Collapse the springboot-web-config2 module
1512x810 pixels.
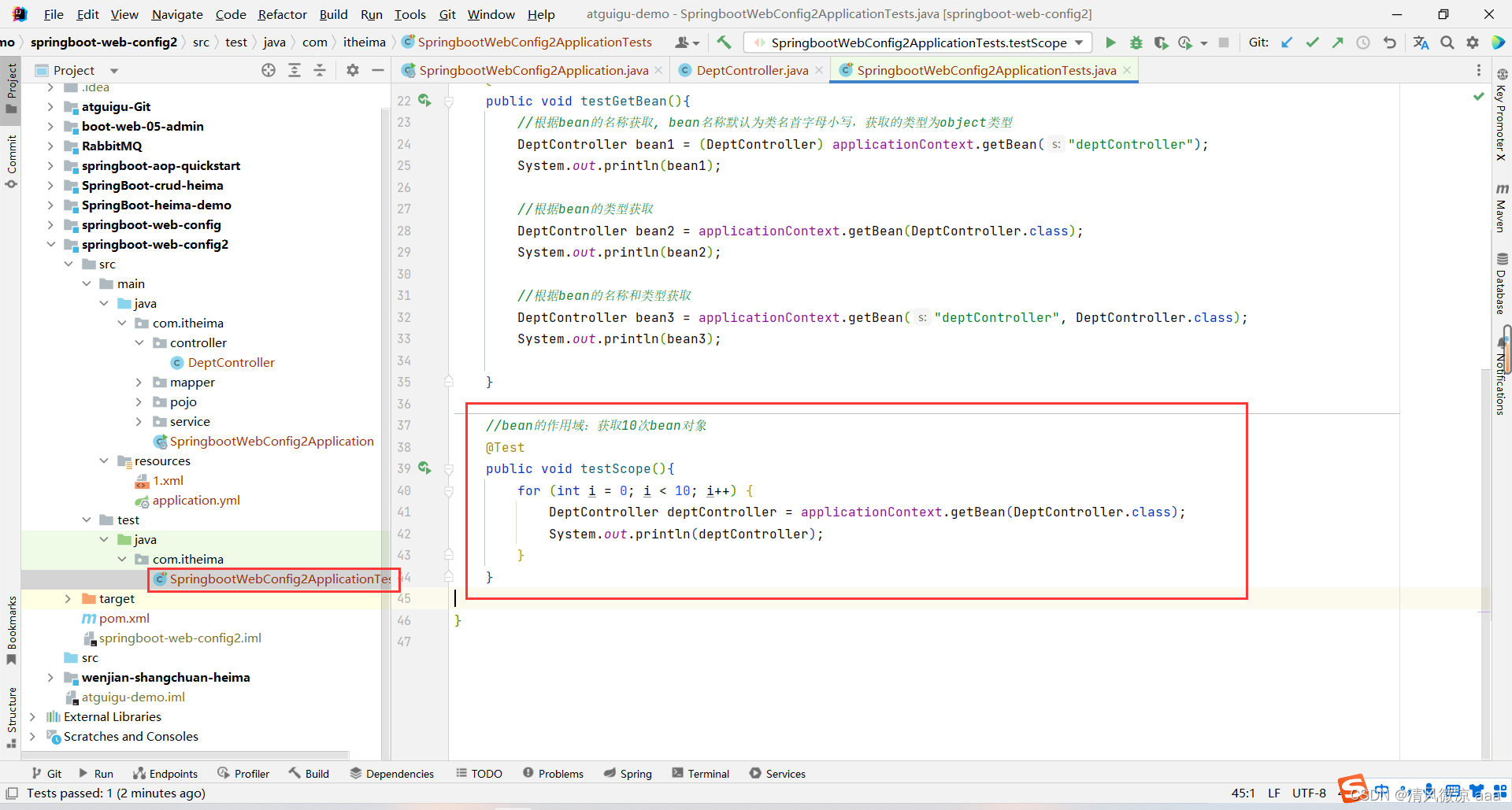tap(50, 244)
